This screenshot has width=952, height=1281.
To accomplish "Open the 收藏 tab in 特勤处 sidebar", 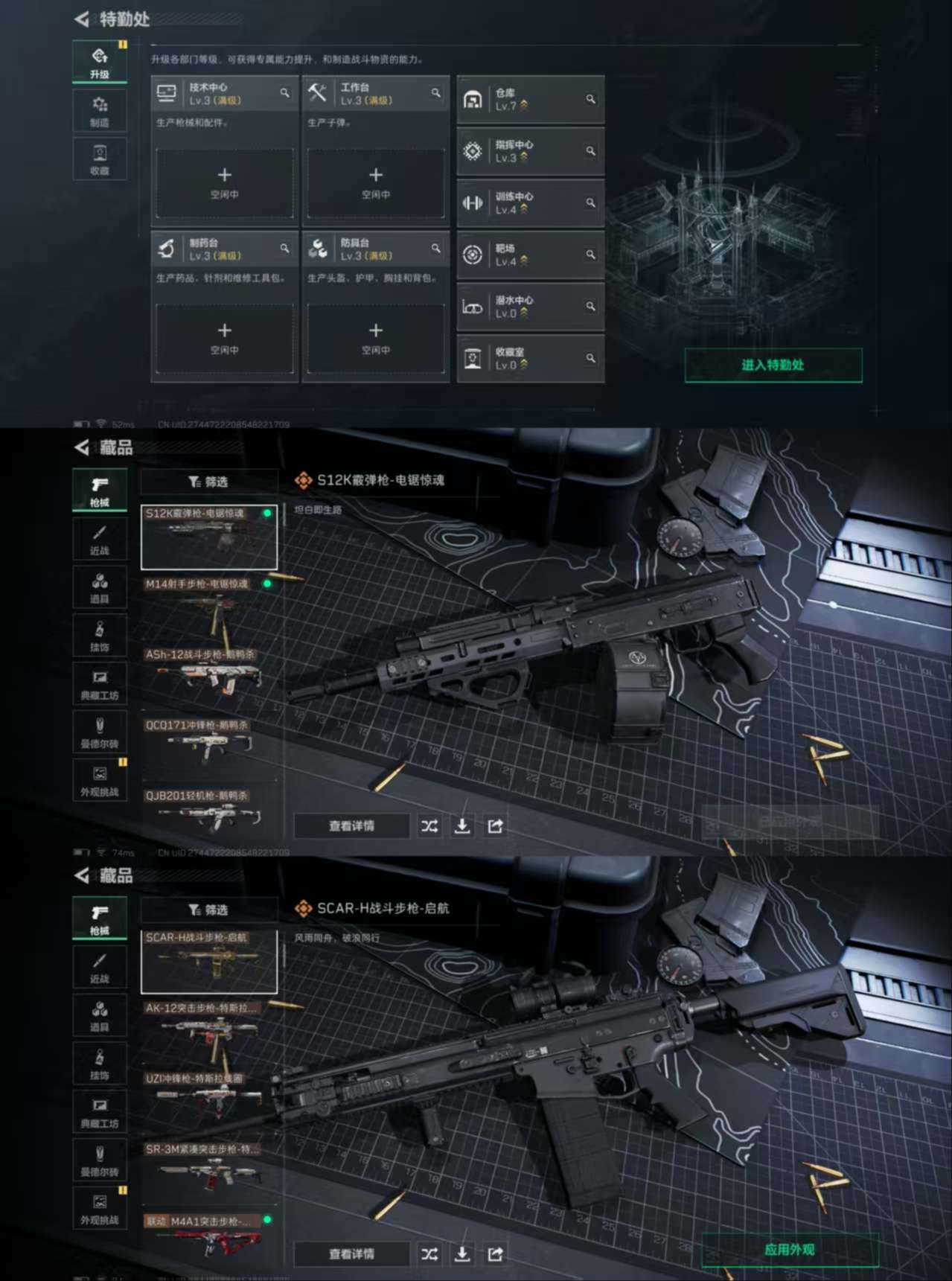I will [x=100, y=159].
